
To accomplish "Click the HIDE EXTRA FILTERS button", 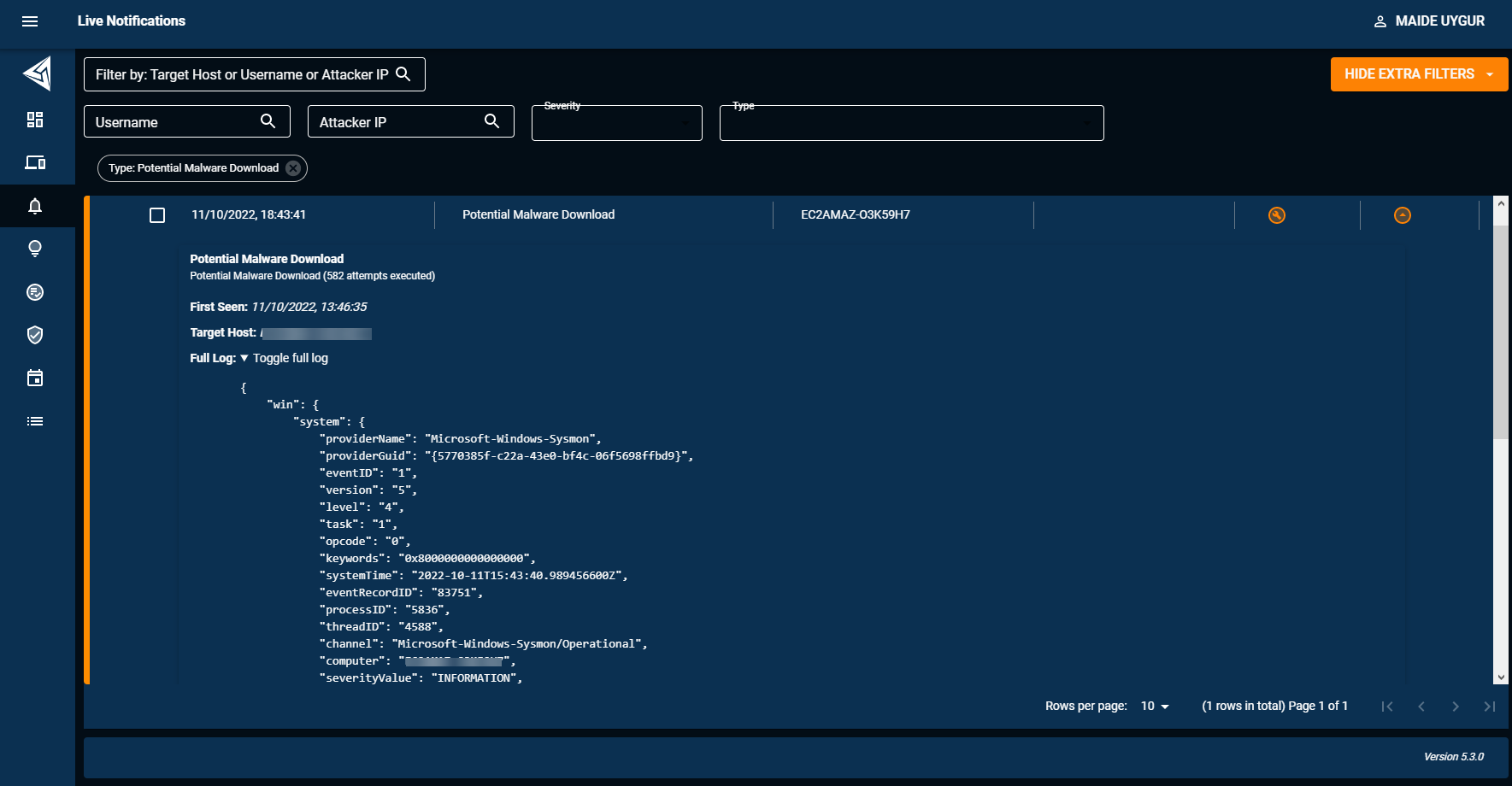I will pos(1419,74).
